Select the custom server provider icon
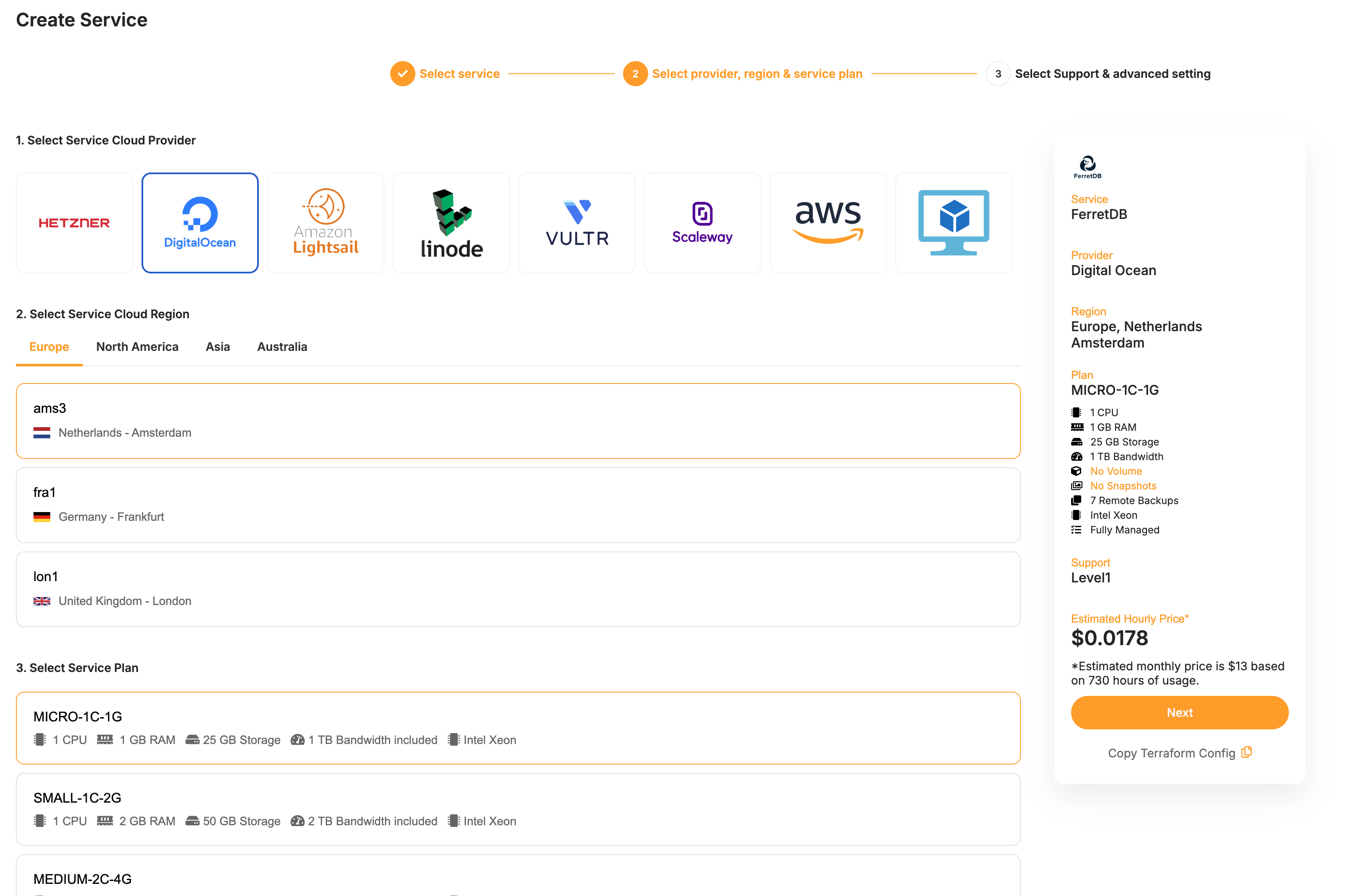1355x896 pixels. click(x=954, y=222)
